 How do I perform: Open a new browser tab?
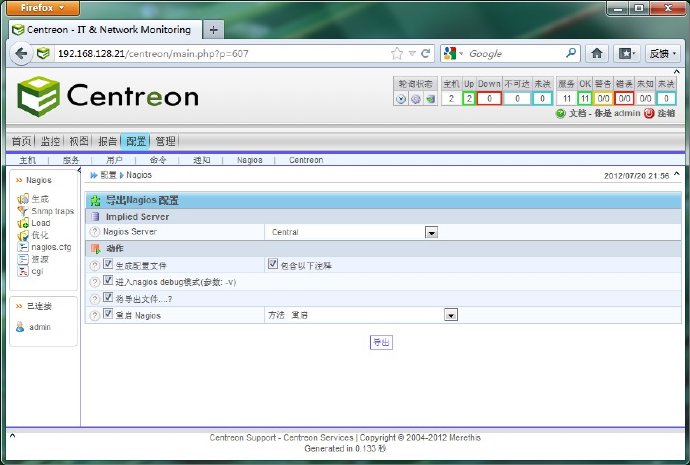pyautogui.click(x=213, y=30)
